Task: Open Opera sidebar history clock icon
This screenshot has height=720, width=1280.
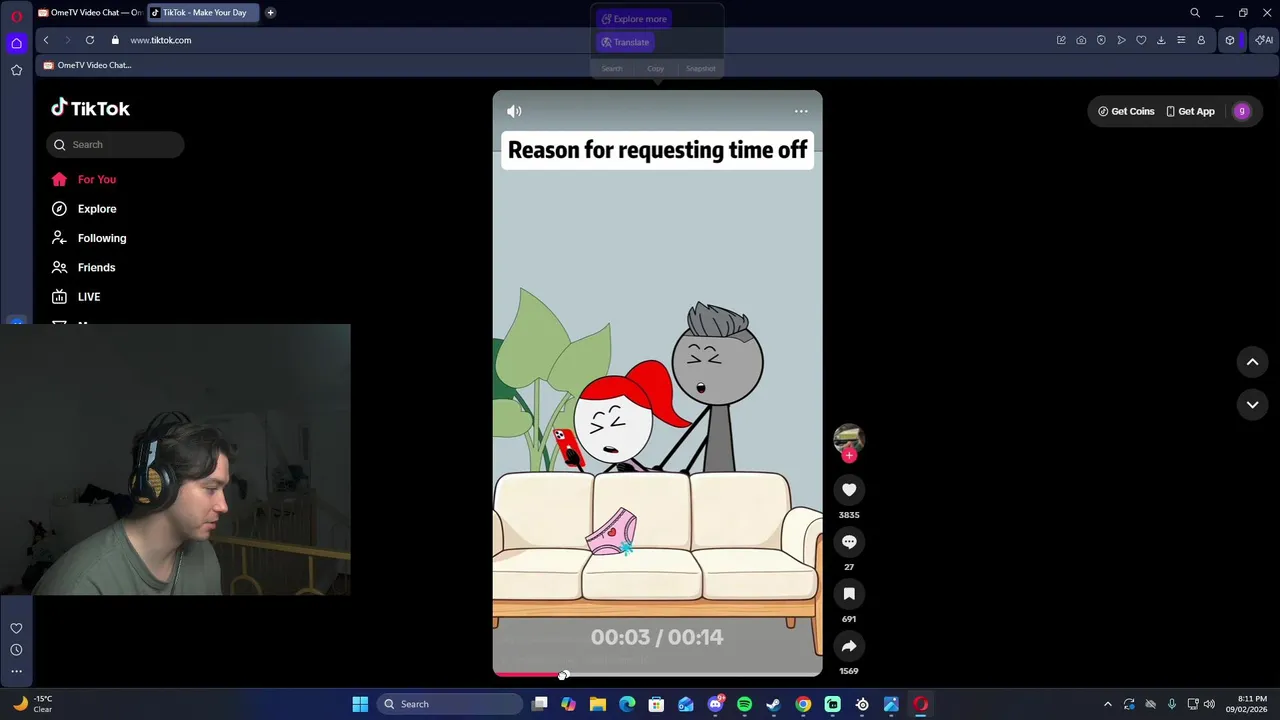Action: pyautogui.click(x=16, y=650)
